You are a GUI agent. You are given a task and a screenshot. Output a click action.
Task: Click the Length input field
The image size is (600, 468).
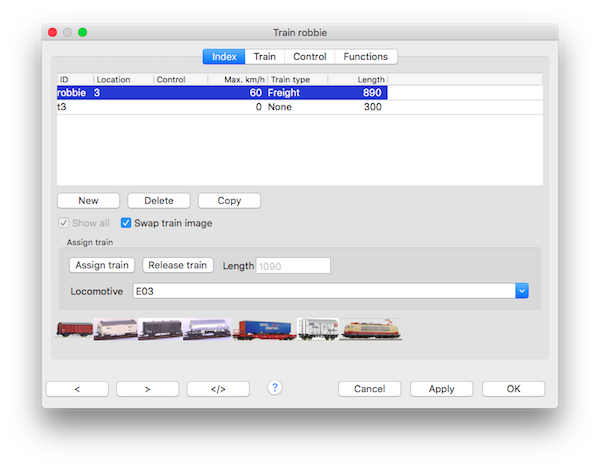[x=293, y=265]
